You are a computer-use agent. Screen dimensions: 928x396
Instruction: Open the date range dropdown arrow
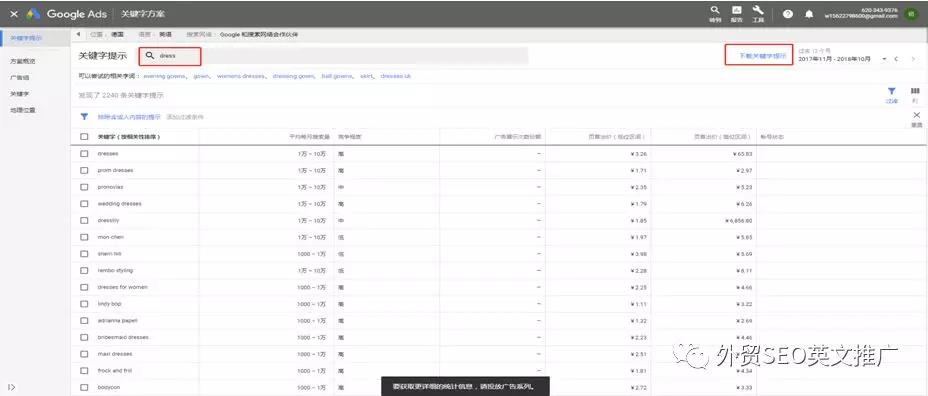coord(884,59)
